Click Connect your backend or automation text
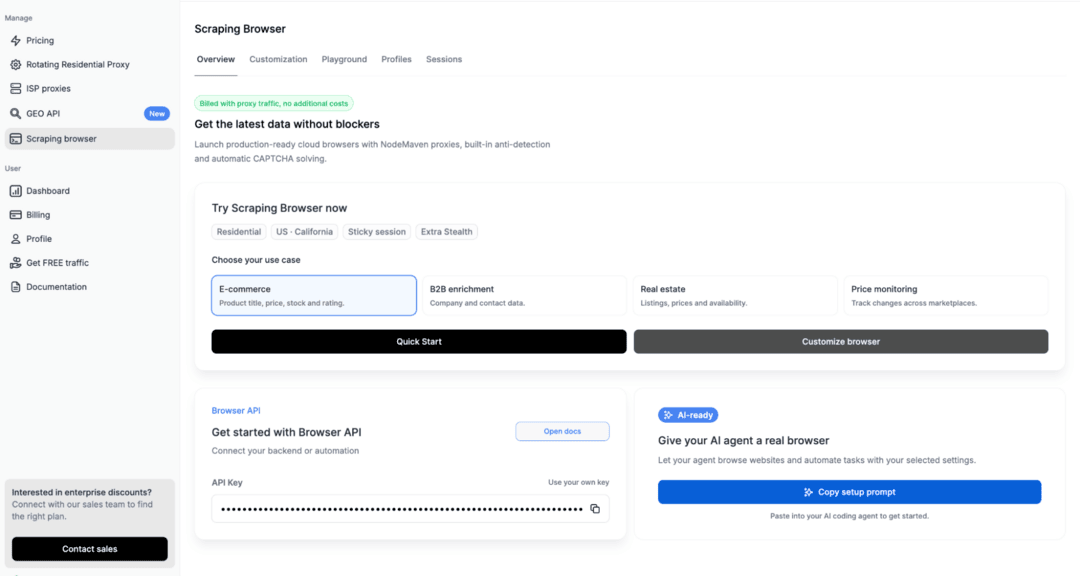The image size is (1080, 576). (x=285, y=451)
